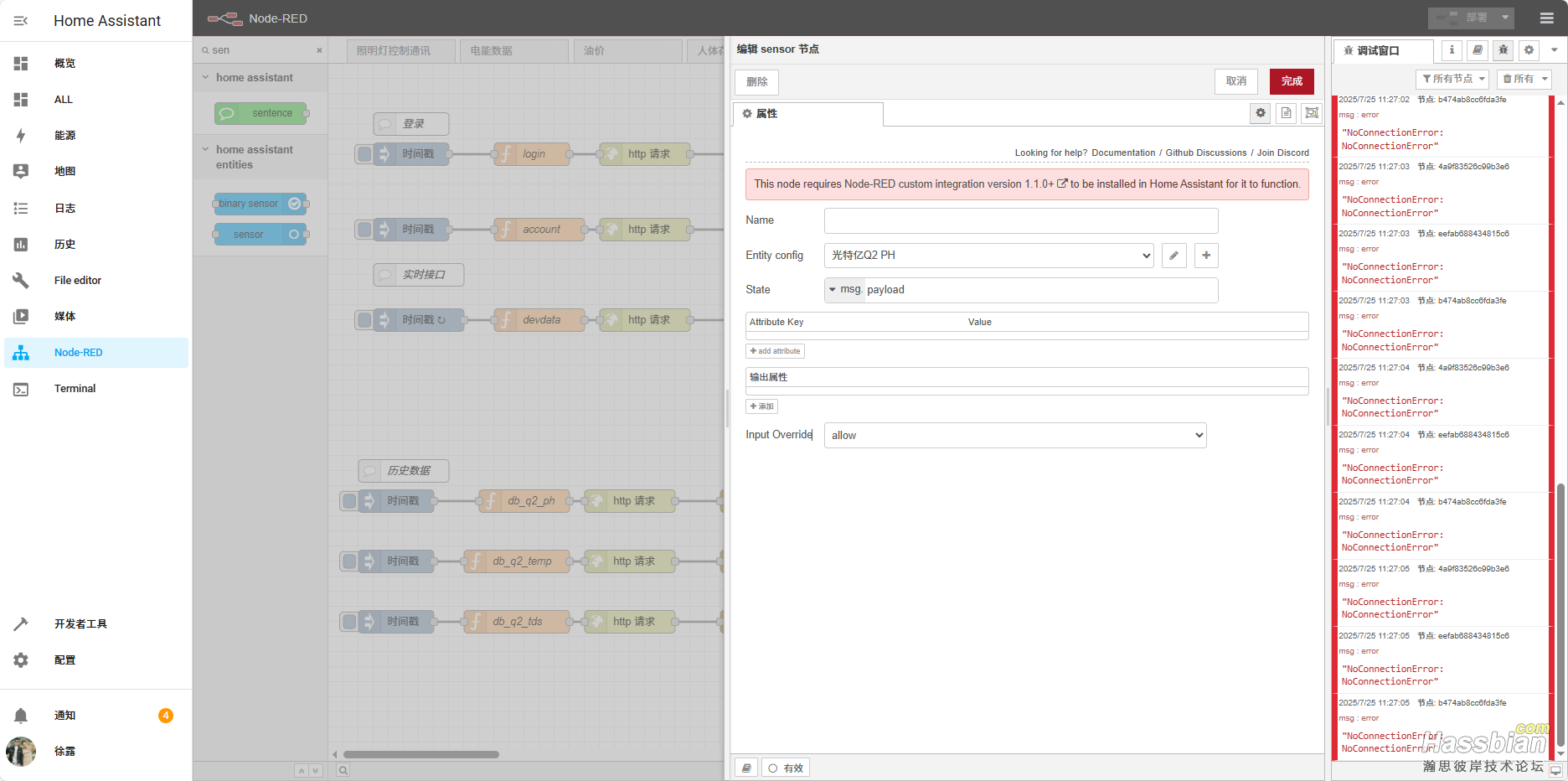Focus the State payload input field
The width and height of the screenshot is (1568, 781).
point(1041,290)
